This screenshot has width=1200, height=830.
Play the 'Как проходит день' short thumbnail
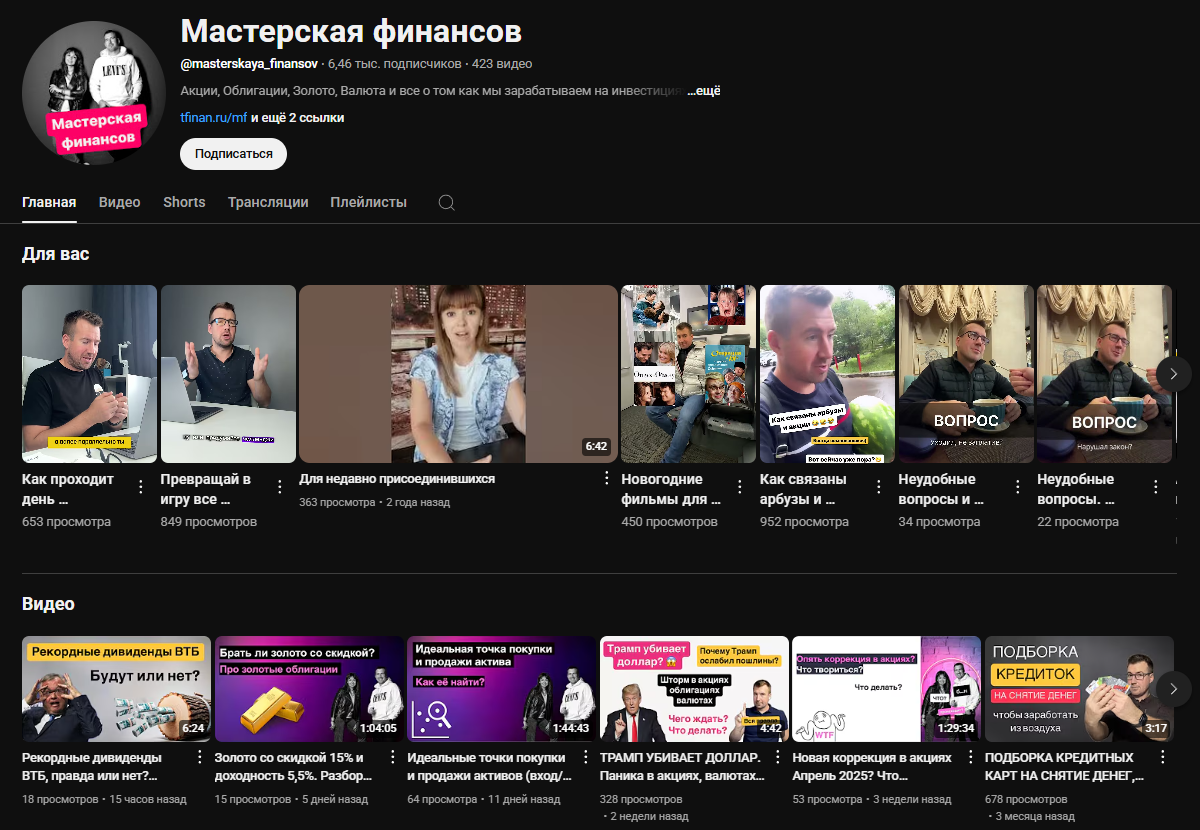pyautogui.click(x=89, y=374)
